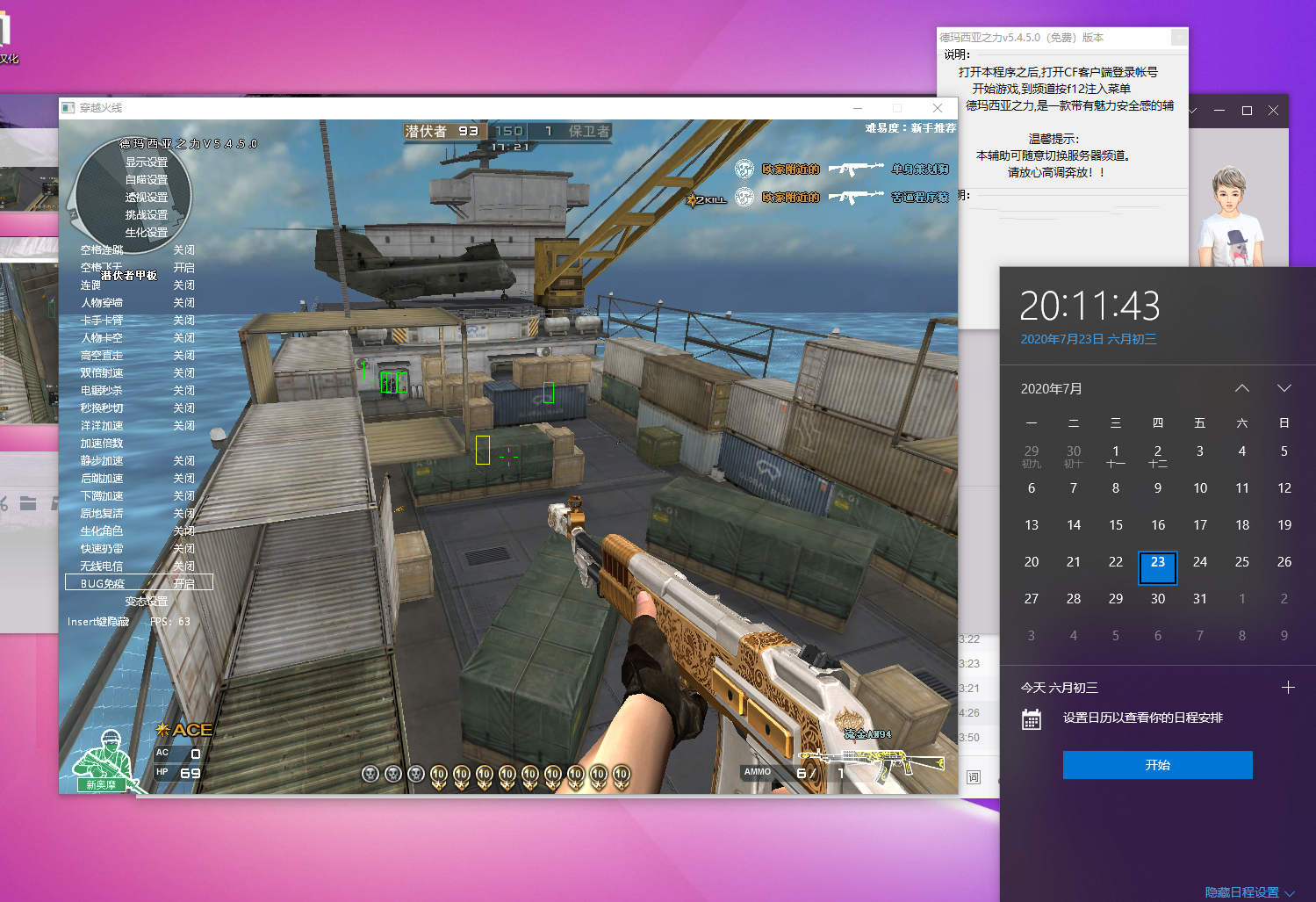Toggle the highlighted BUG免疫 row
Screen dimensions: 1316x902
click(x=139, y=583)
